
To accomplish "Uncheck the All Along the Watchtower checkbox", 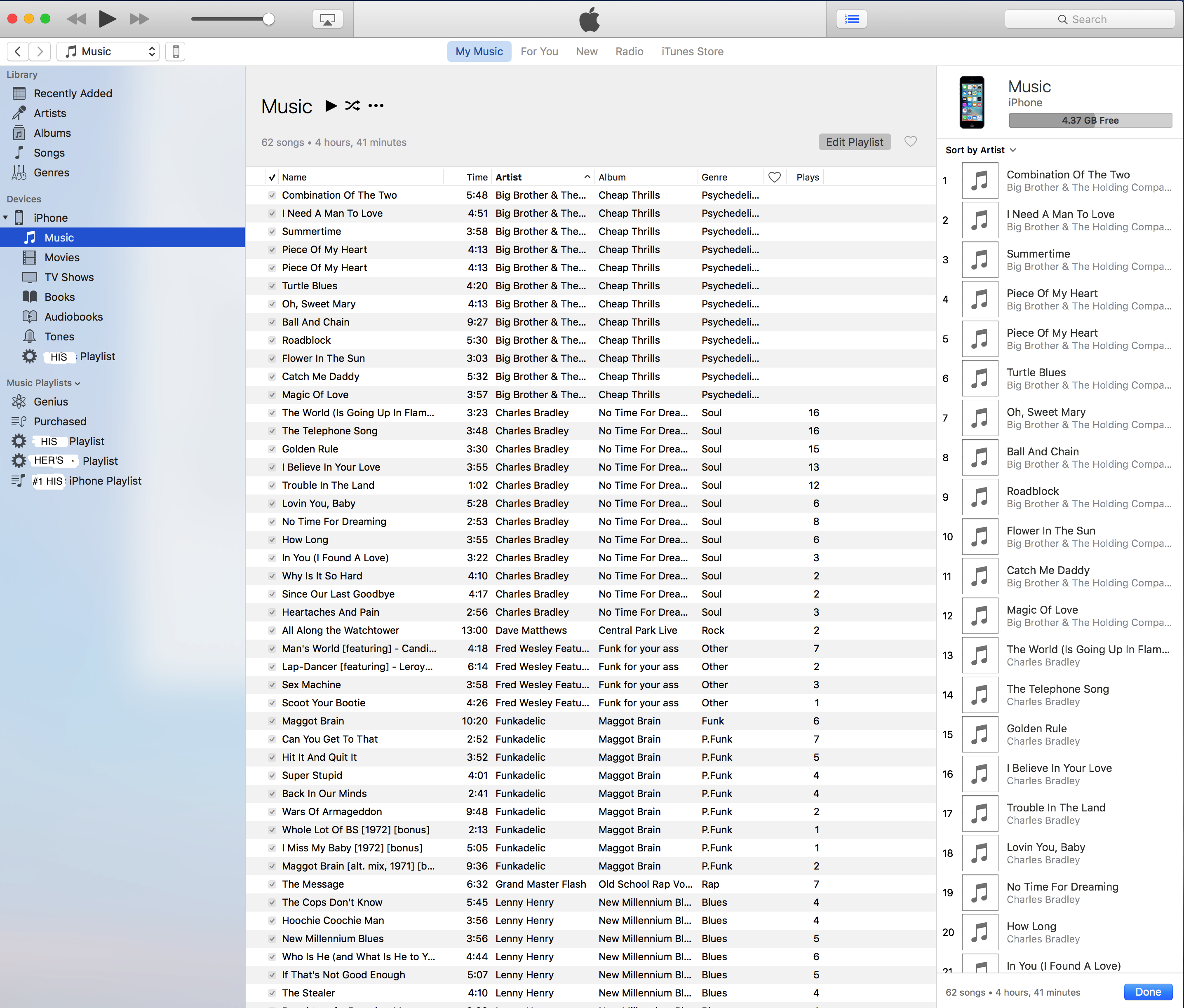I will (272, 631).
